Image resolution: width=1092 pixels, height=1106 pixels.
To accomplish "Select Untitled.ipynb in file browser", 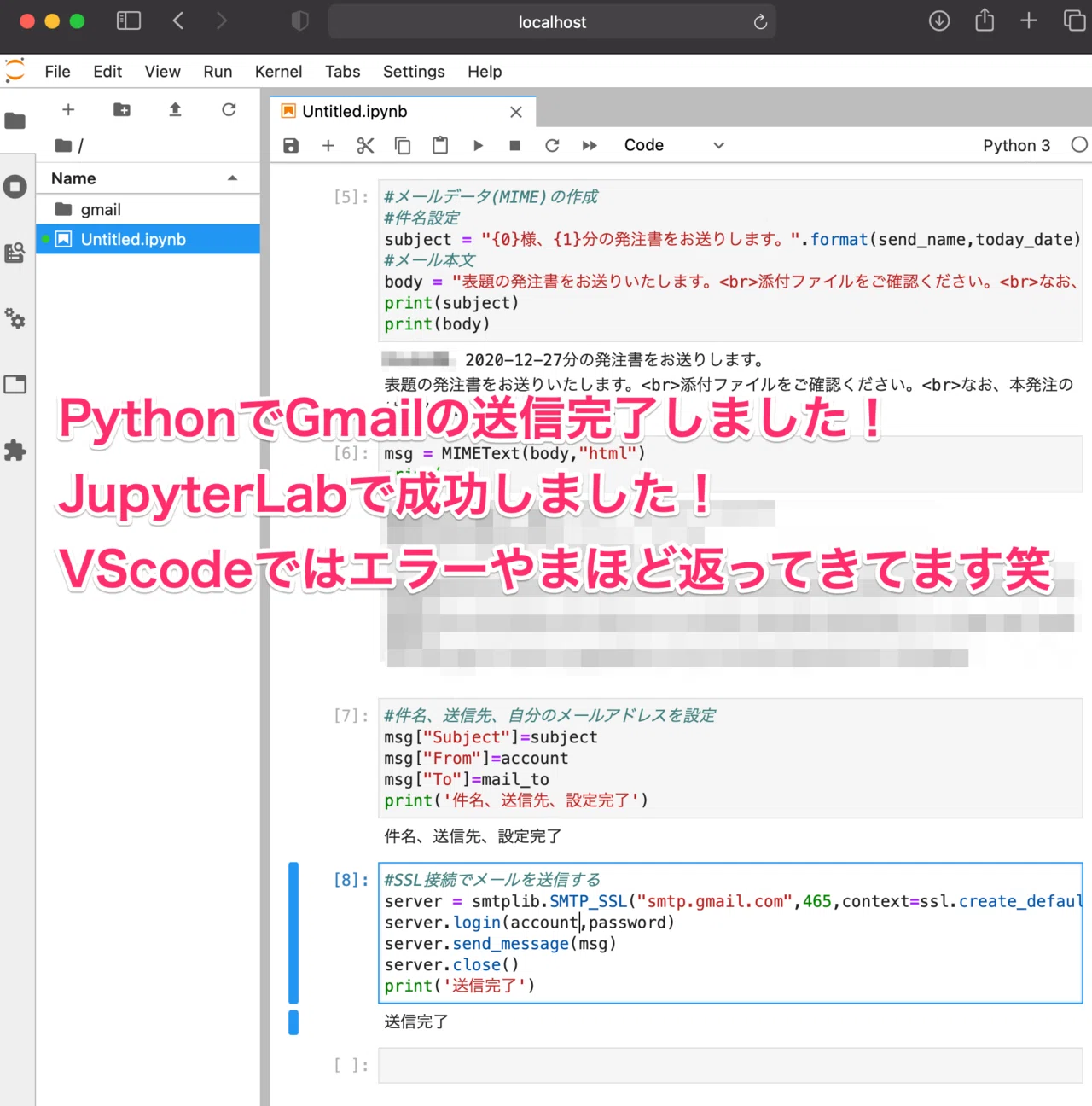I will [x=148, y=240].
